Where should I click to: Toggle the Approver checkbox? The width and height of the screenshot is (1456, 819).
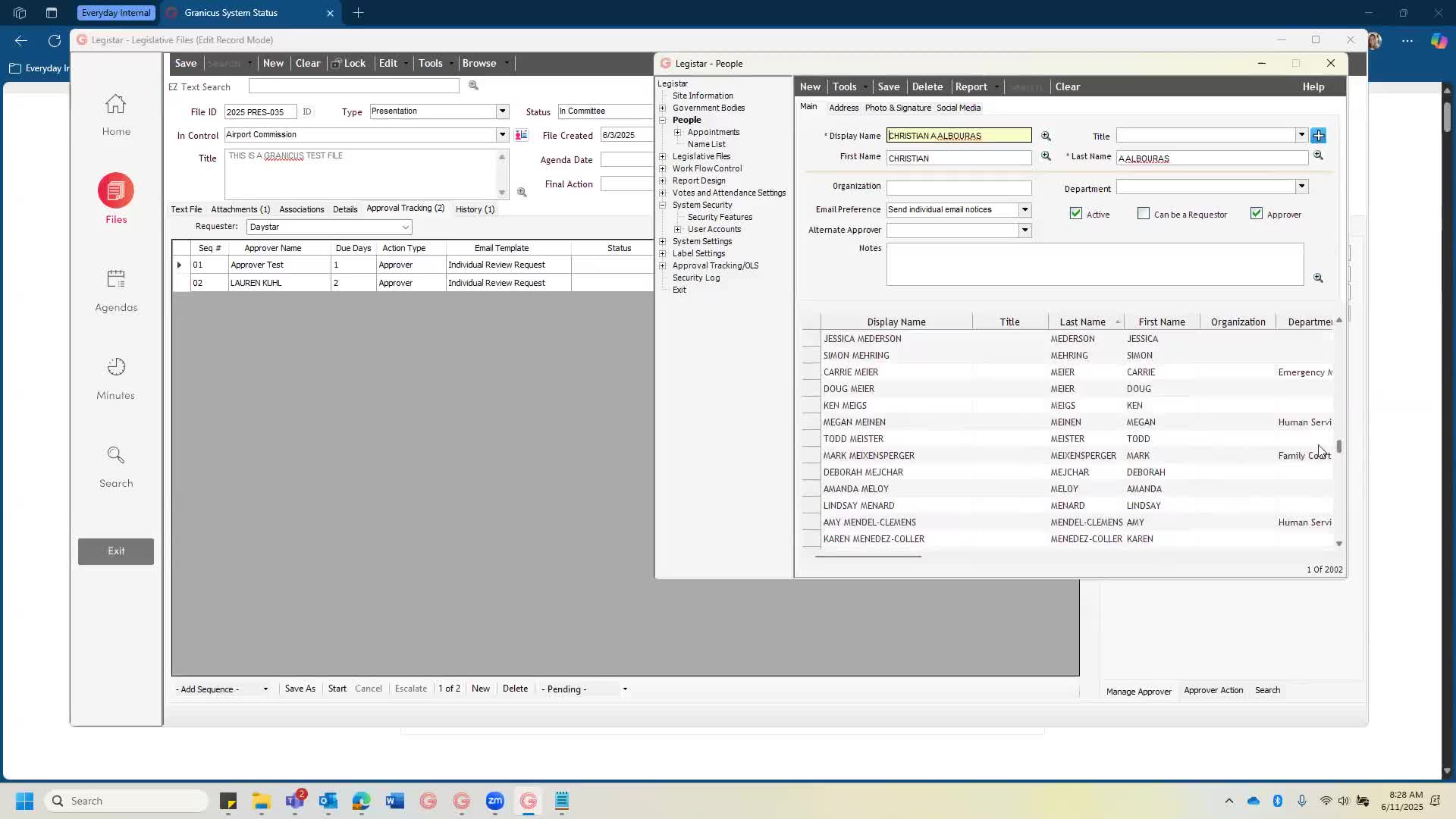[x=1257, y=214]
